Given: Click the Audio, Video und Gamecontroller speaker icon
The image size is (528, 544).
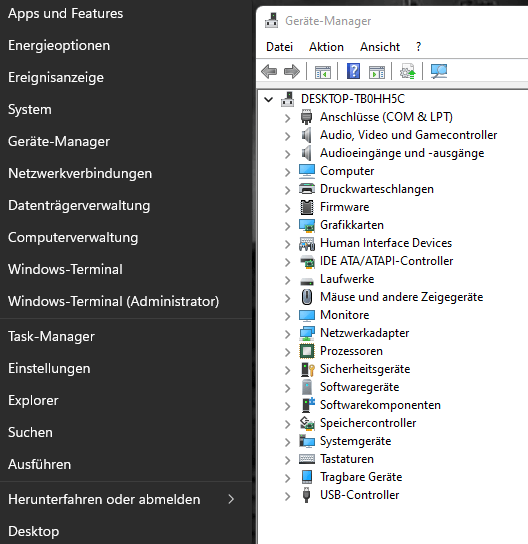Looking at the screenshot, I should tap(306, 135).
